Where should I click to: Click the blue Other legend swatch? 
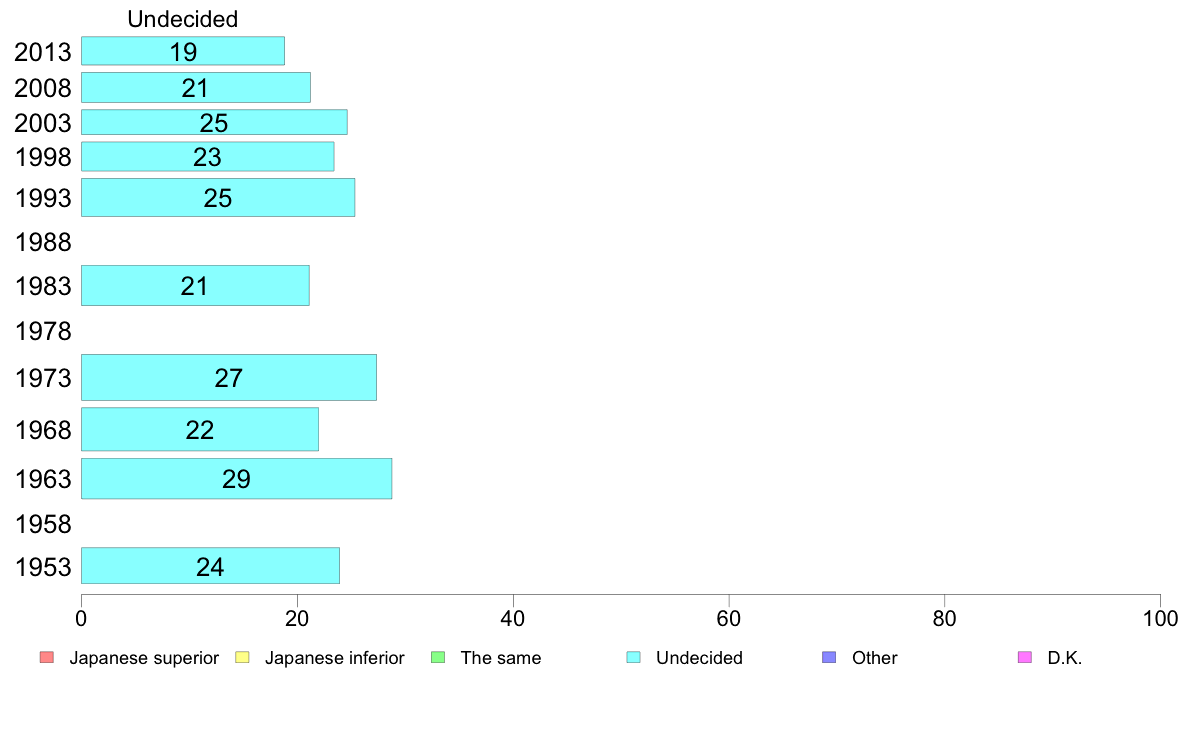coord(829,657)
